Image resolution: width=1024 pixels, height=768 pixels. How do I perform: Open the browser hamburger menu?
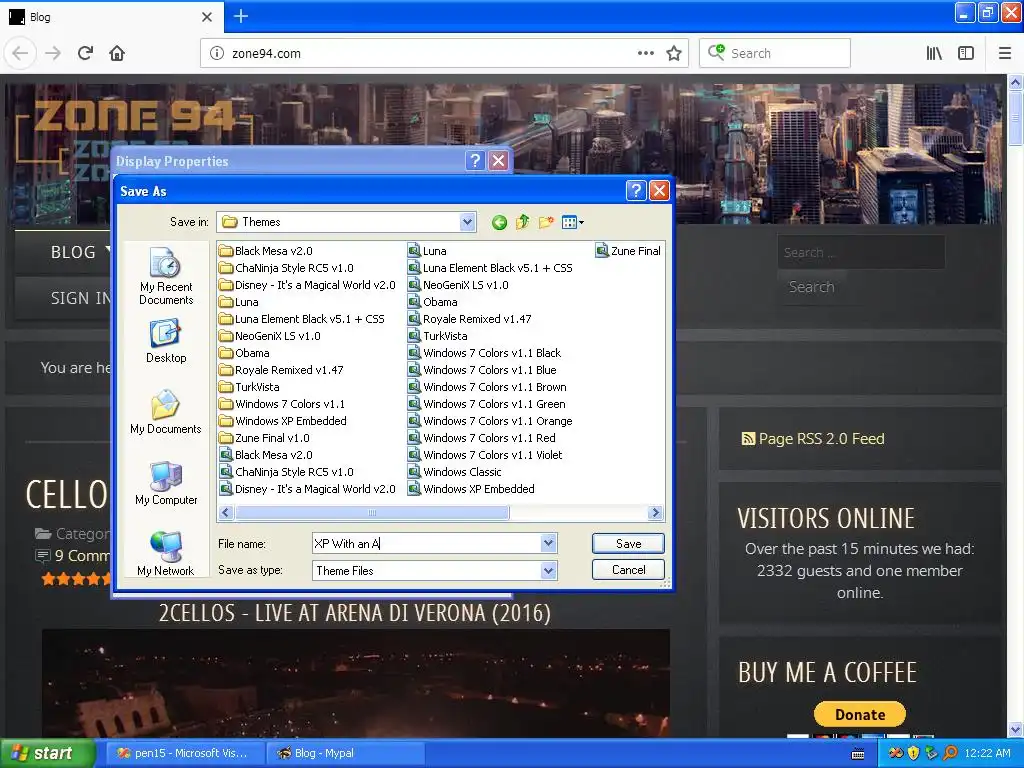pyautogui.click(x=1005, y=54)
